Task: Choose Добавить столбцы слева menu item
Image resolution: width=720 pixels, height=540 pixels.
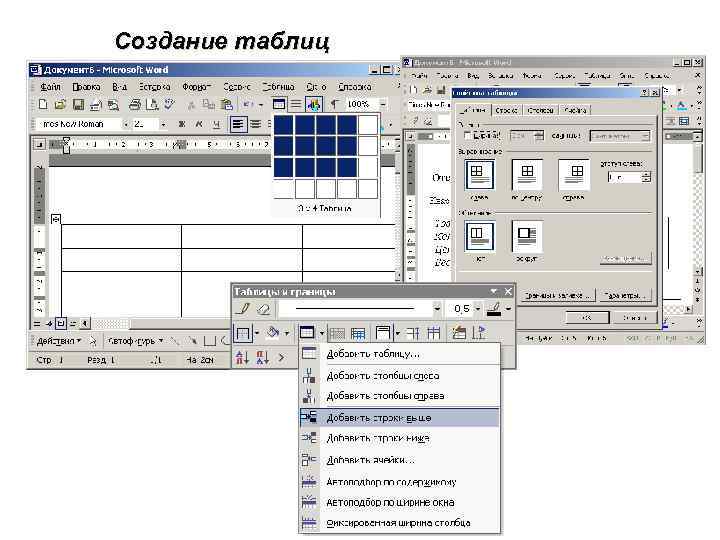Action: (399, 376)
